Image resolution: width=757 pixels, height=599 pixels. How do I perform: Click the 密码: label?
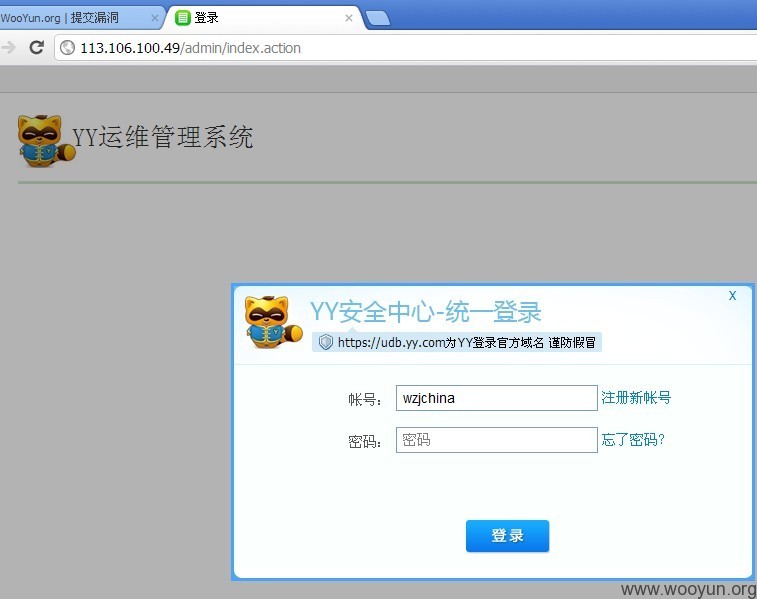(365, 441)
